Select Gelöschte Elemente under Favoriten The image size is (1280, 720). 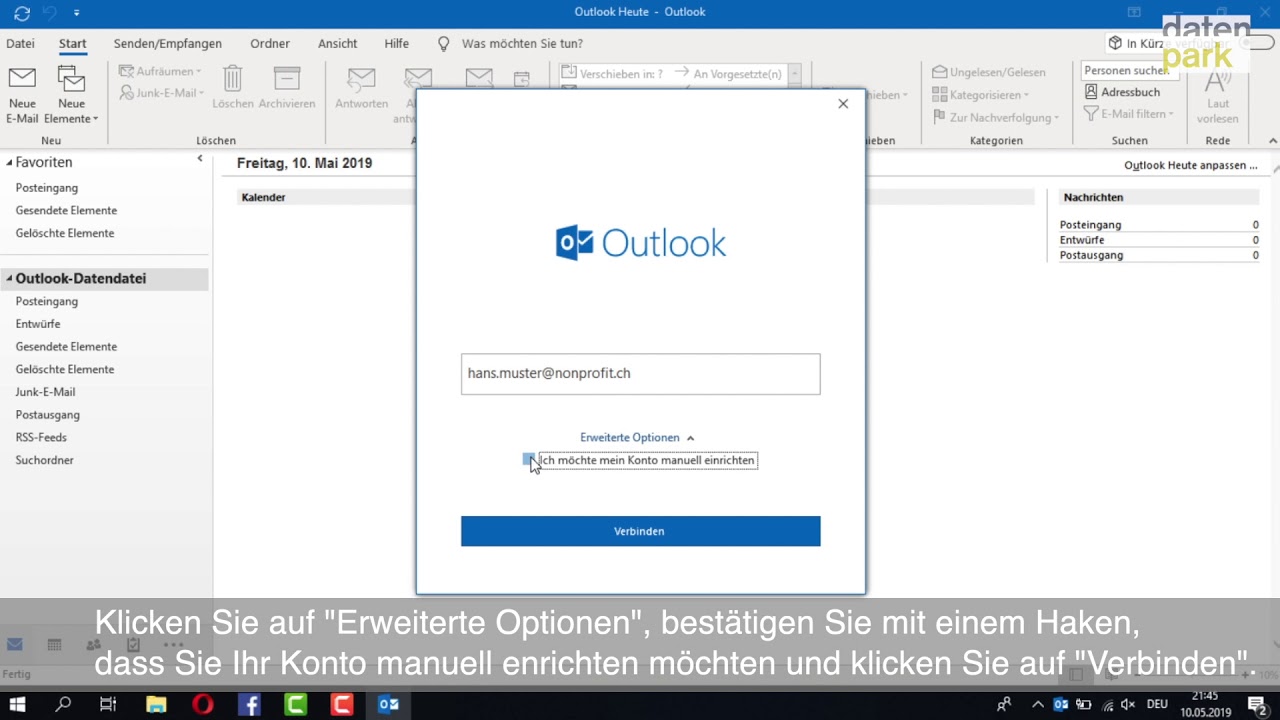tap(65, 233)
